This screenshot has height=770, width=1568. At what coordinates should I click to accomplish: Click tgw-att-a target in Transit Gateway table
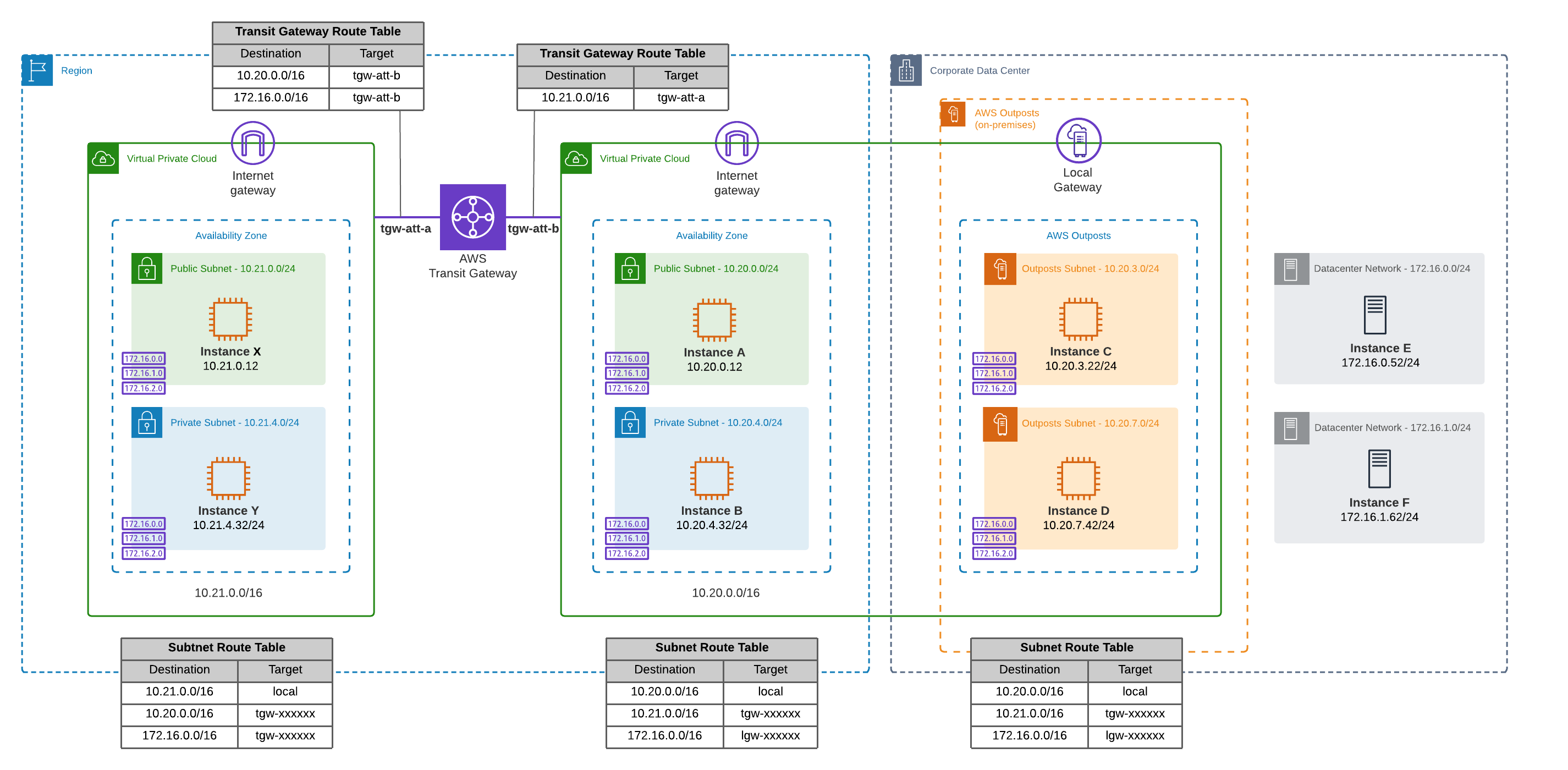click(x=681, y=97)
